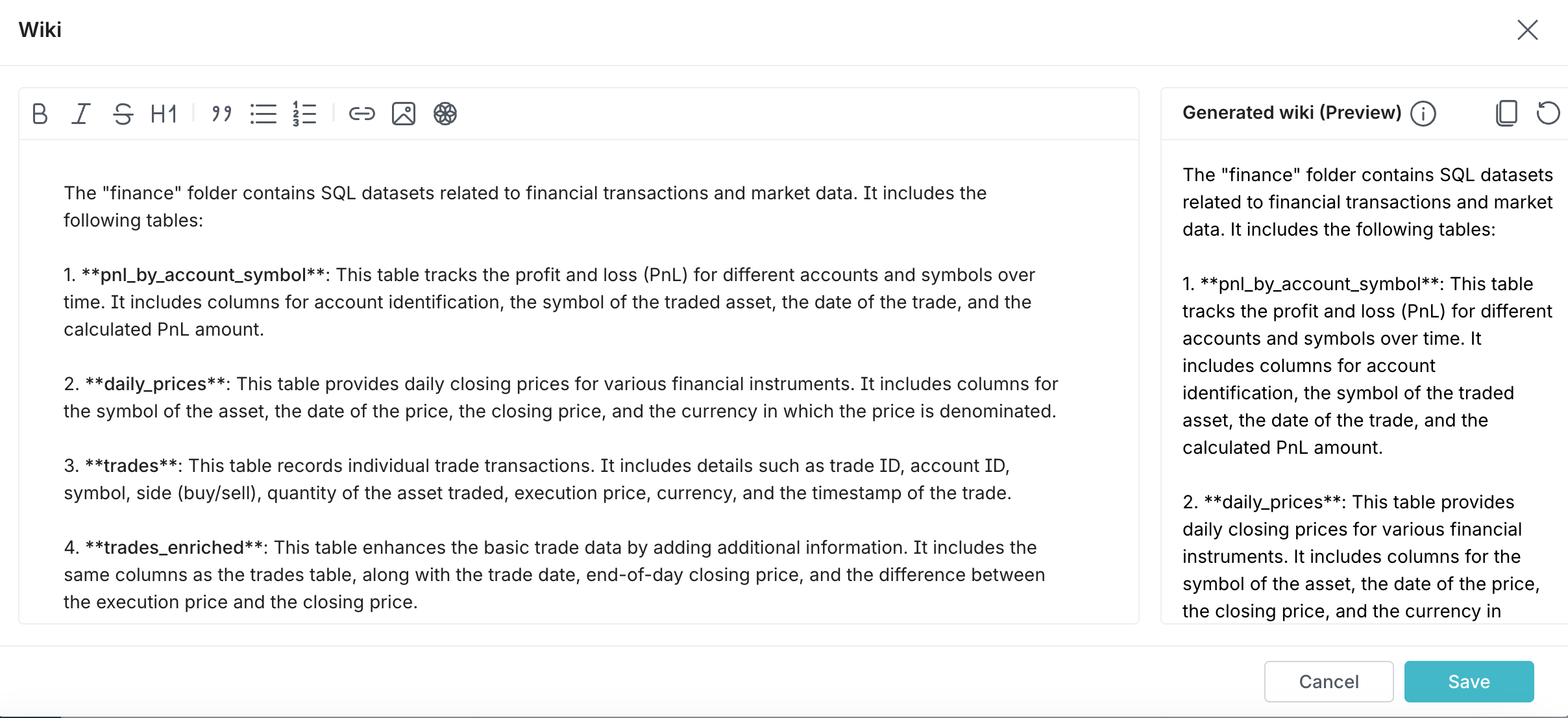Insert an H1 heading
The height and width of the screenshot is (718, 1568).
164,114
